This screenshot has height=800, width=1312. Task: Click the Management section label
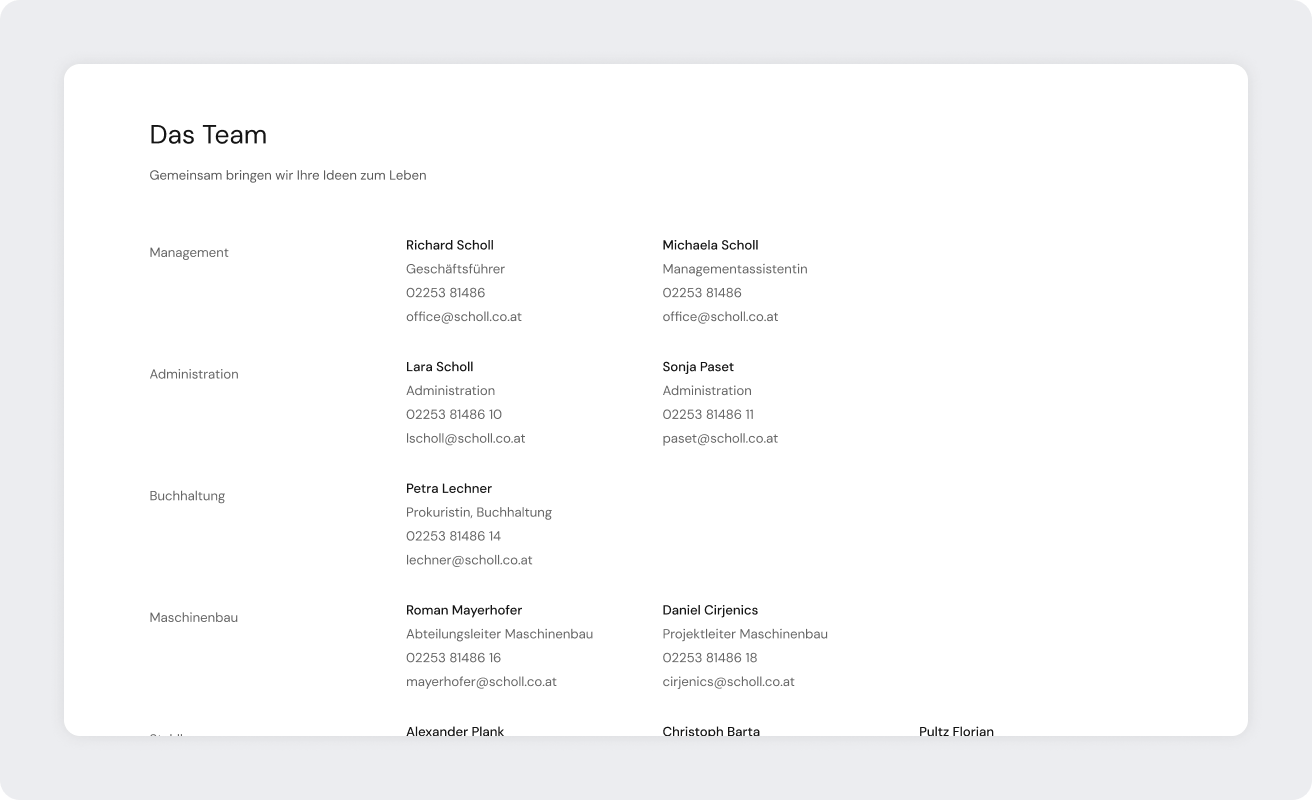pyautogui.click(x=189, y=253)
